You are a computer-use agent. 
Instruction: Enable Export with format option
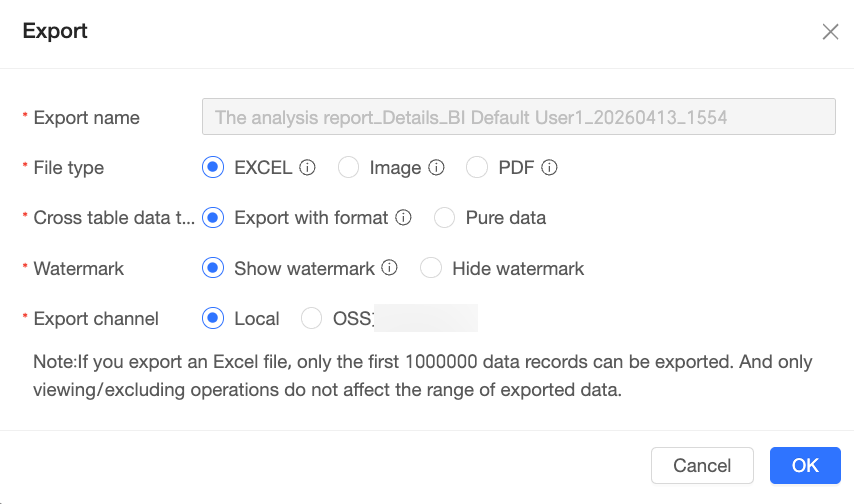(213, 217)
